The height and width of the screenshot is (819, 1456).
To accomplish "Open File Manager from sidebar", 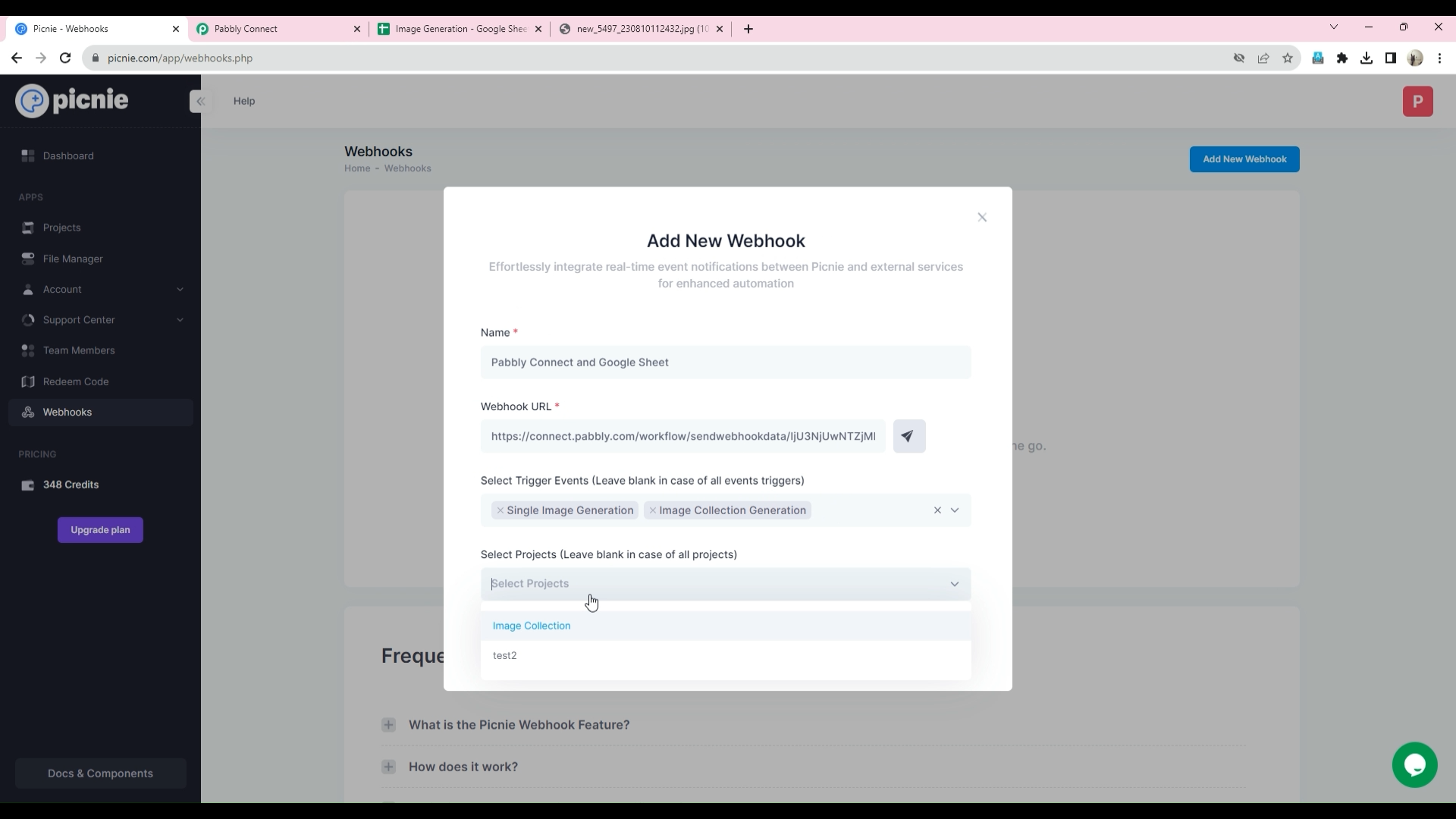I will (73, 259).
